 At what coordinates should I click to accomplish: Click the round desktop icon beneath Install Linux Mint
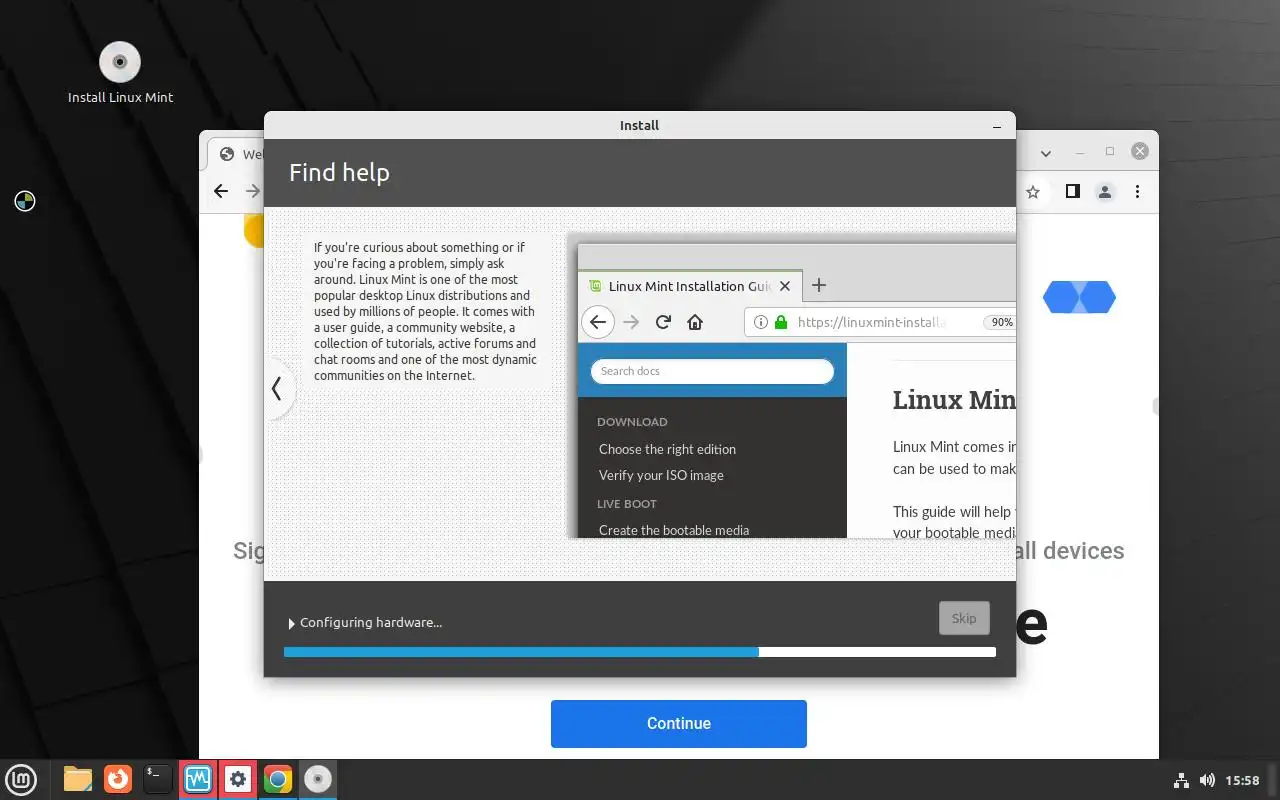25,202
